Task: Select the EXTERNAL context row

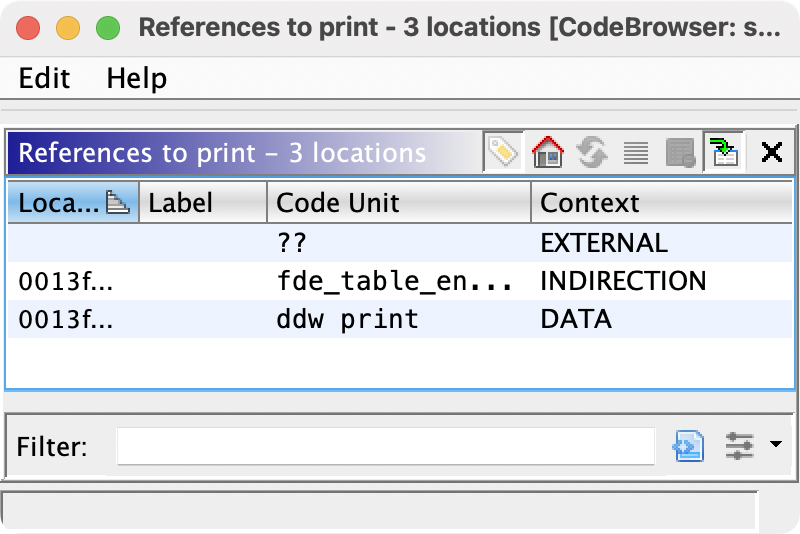Action: point(400,243)
